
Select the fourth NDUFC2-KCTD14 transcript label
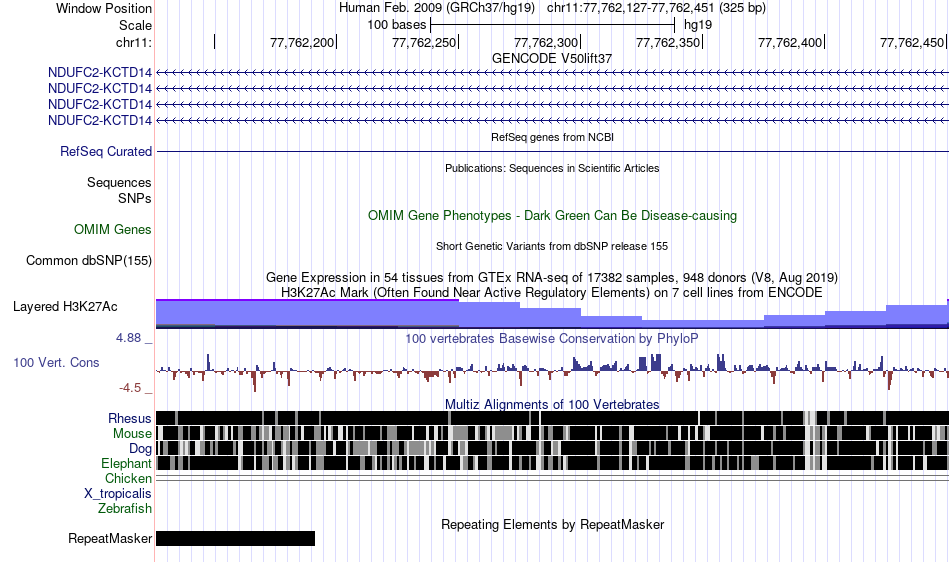tap(100, 121)
